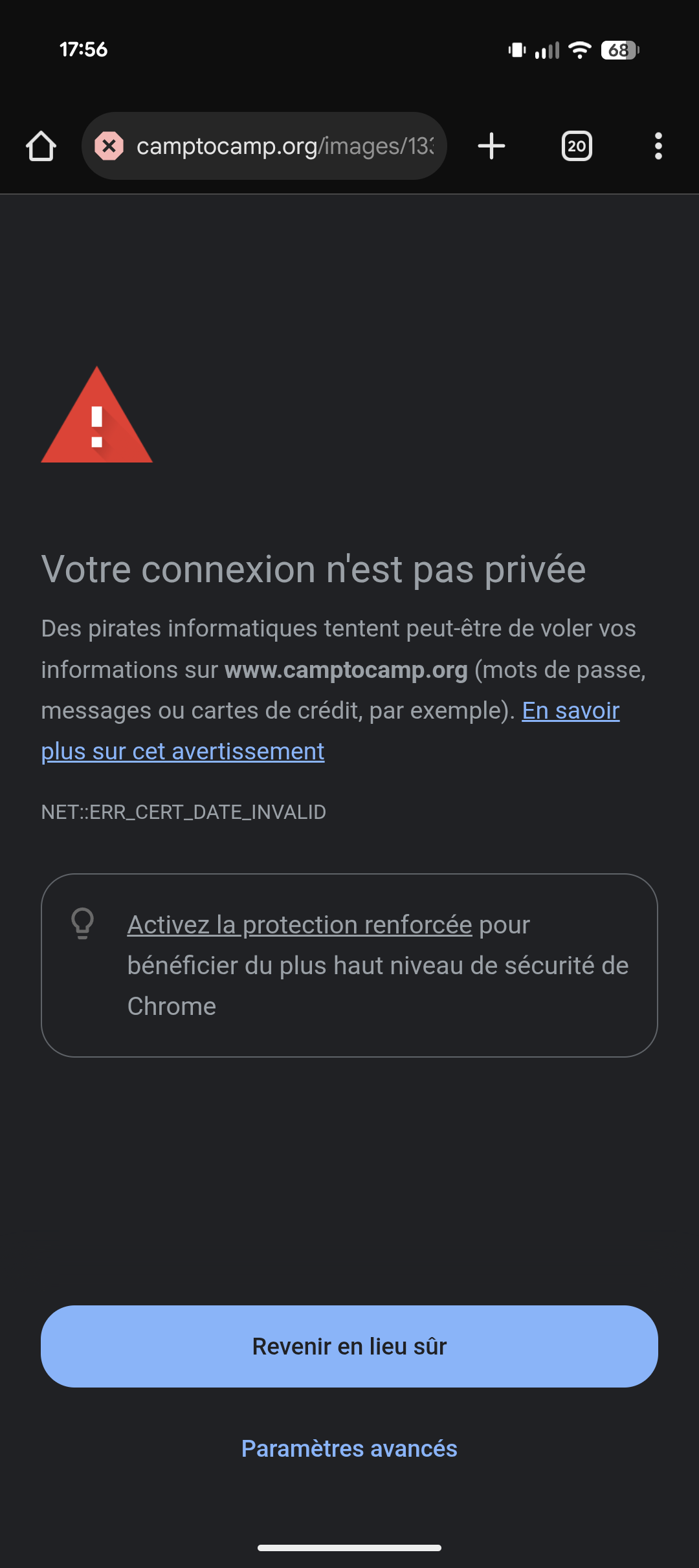Expand 'Paramètres avancés' options
The height and width of the screenshot is (1568, 699).
(349, 1449)
